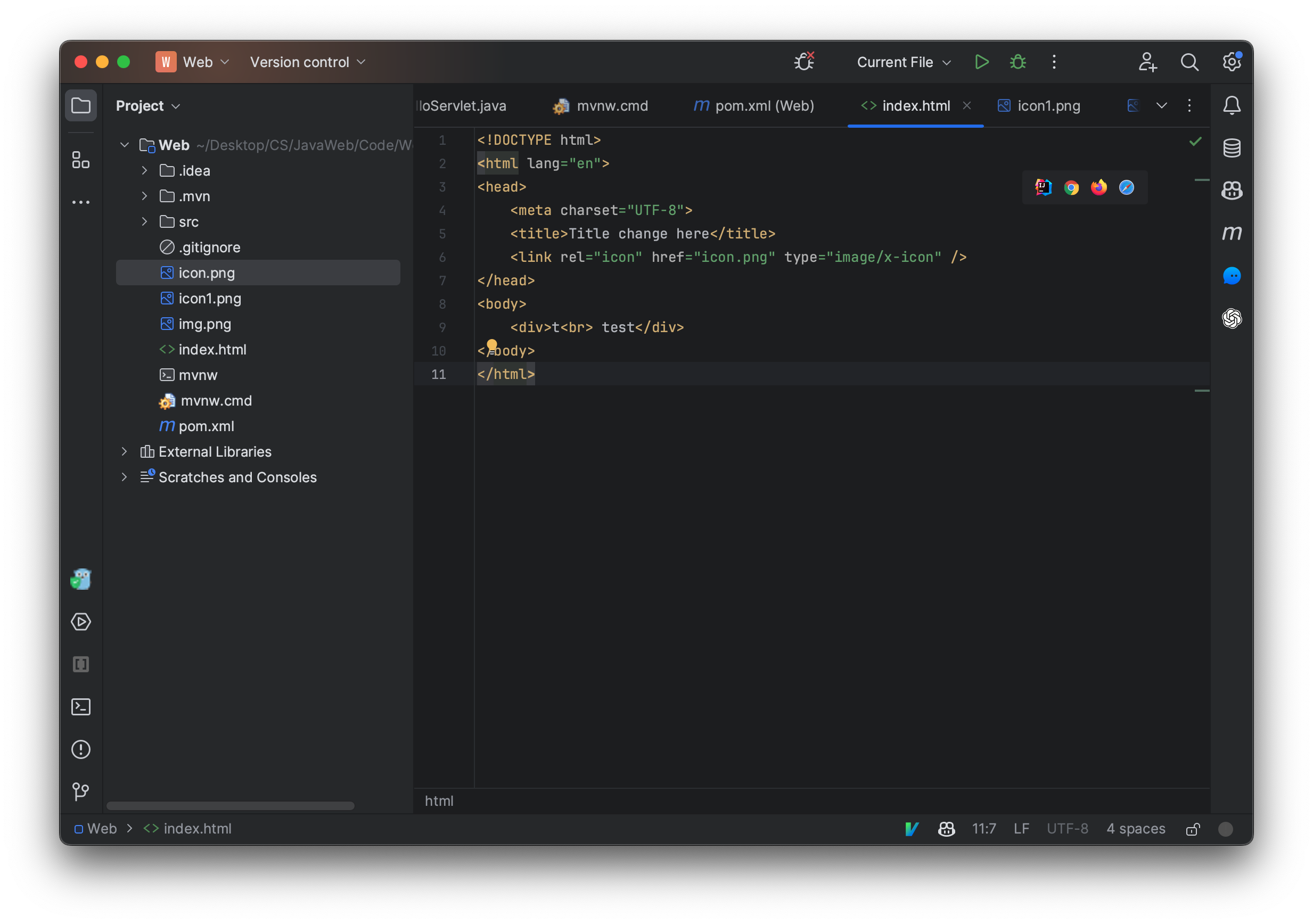
Task: Open the ChatGPT plugin tool window
Action: click(1232, 318)
